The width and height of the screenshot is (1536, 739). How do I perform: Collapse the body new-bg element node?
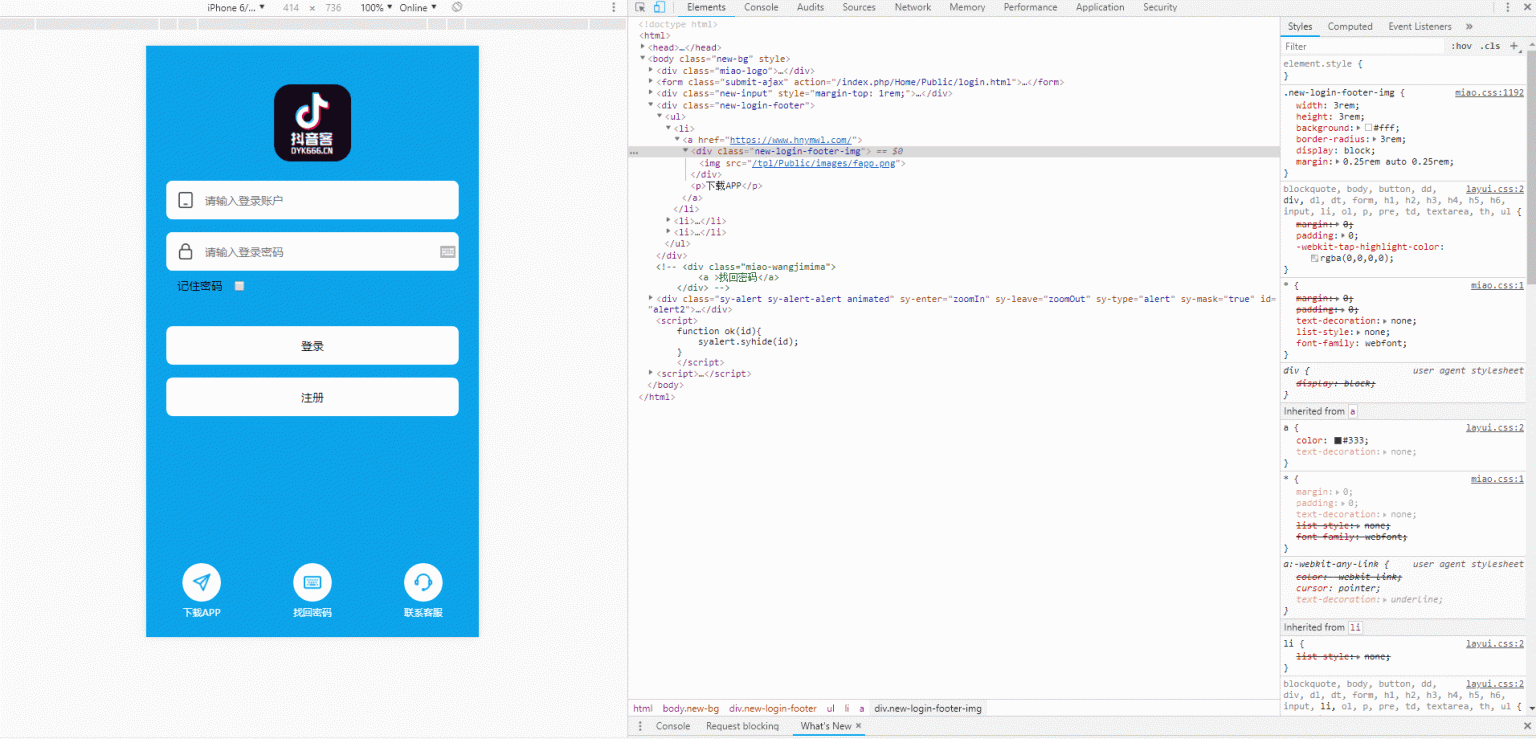pos(643,59)
